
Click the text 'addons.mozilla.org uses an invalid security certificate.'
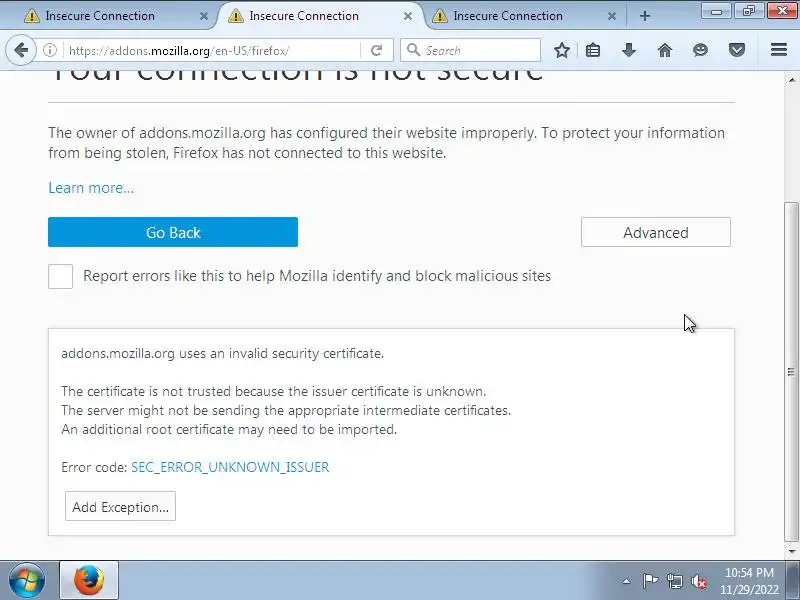pos(222,353)
